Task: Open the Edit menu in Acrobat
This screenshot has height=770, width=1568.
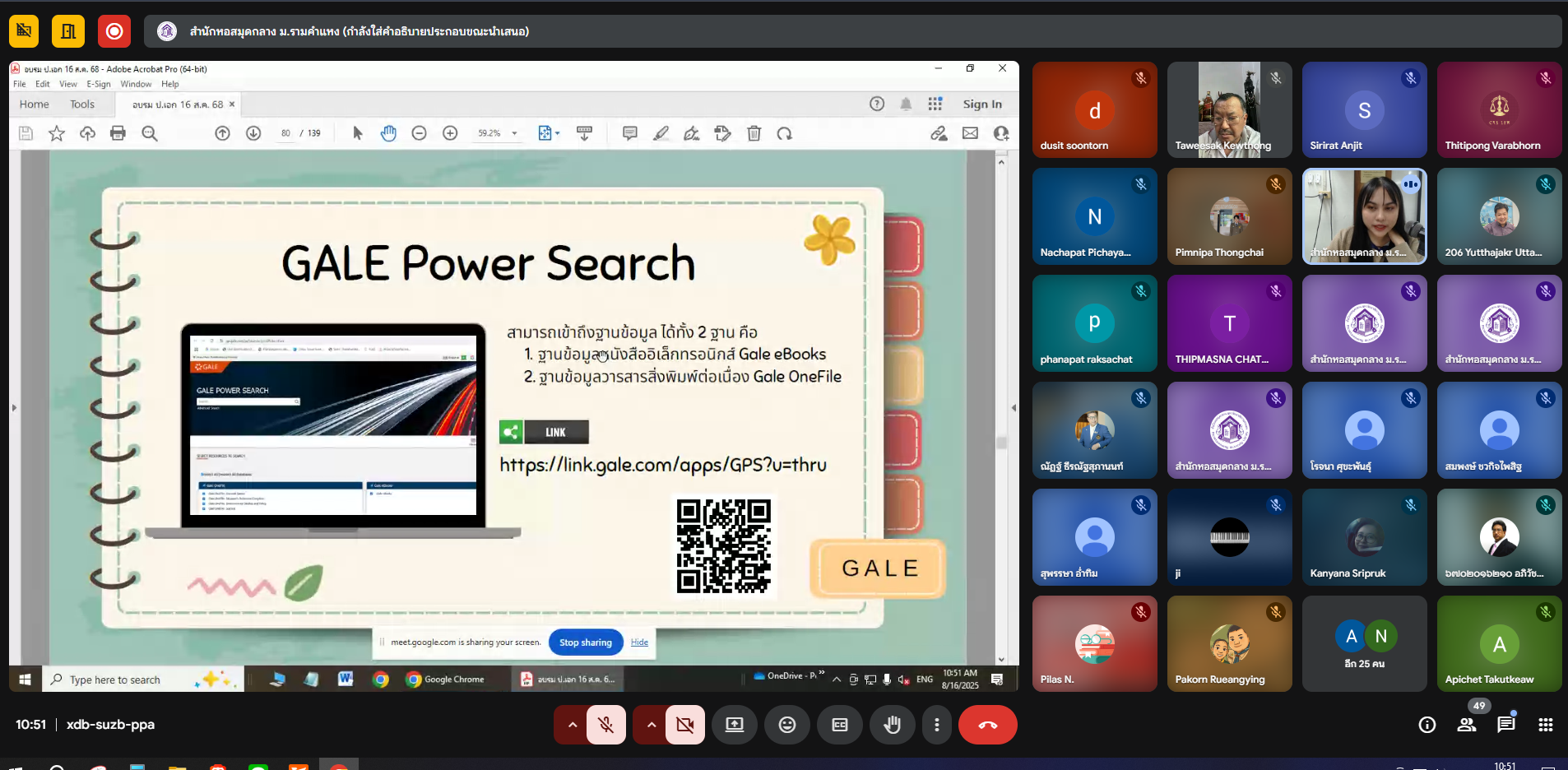Action: (x=43, y=84)
